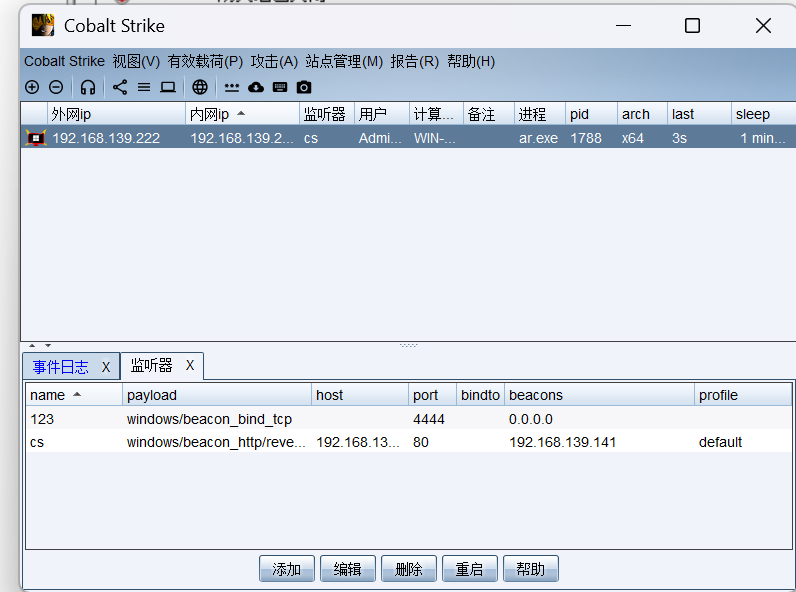This screenshot has height=592, width=796.
Task: Sort listeners by beacons column
Action: tap(599, 395)
